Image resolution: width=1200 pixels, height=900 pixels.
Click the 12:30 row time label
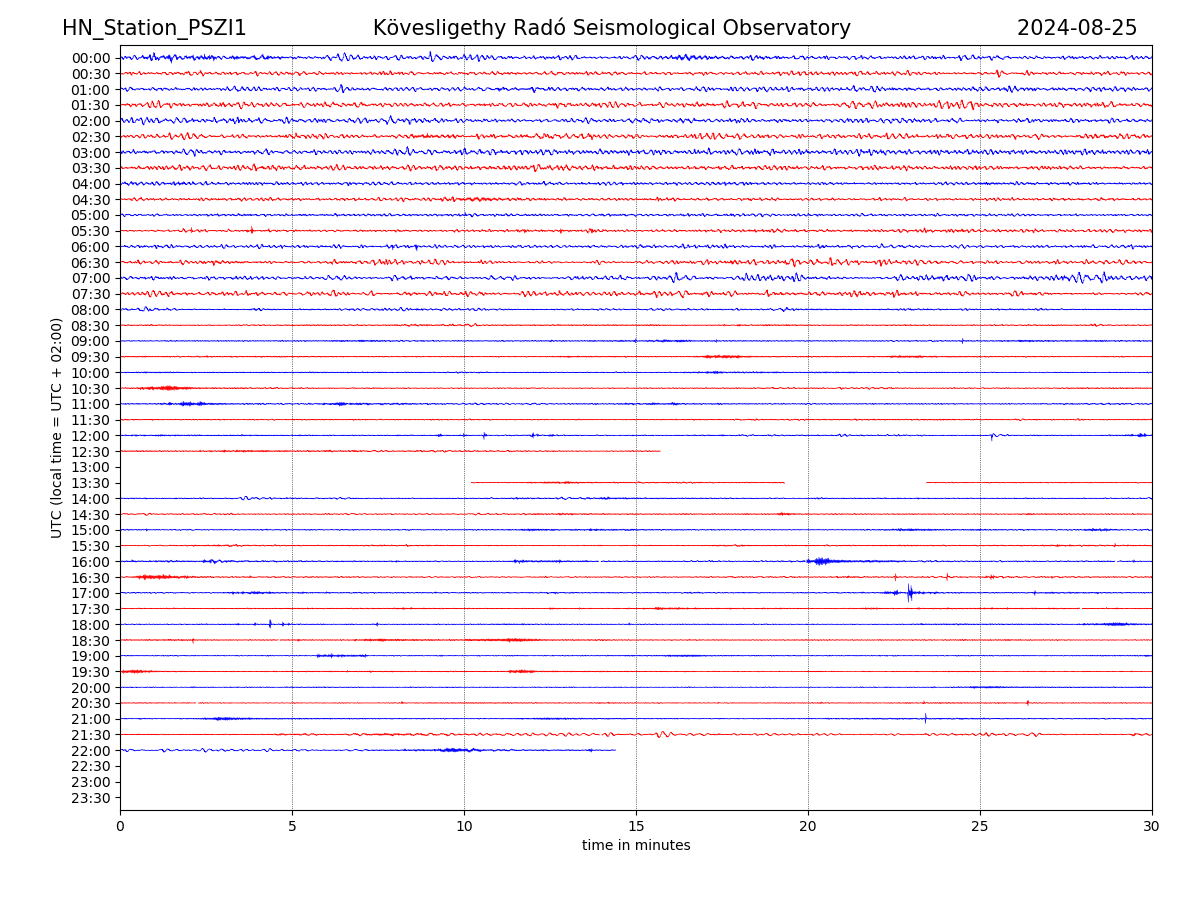click(x=91, y=451)
